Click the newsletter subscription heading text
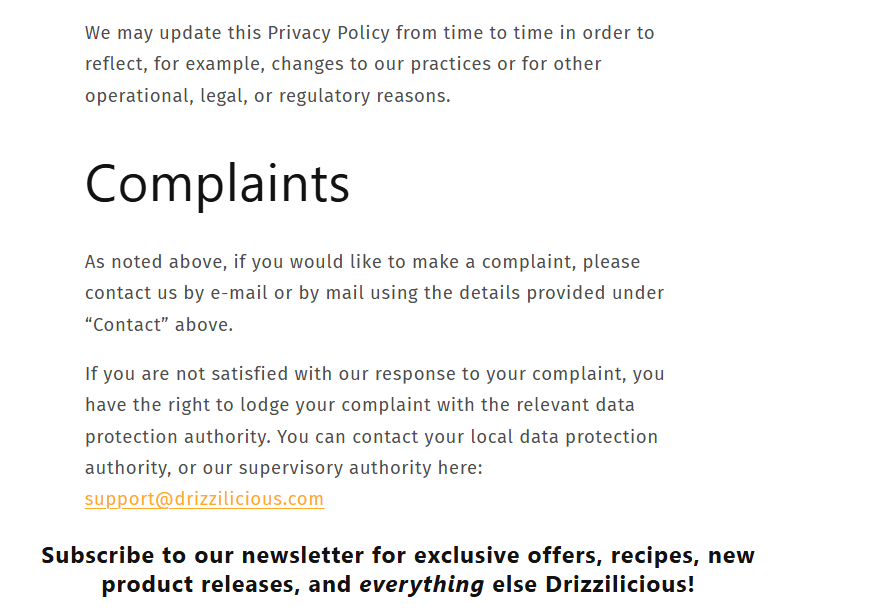 (x=398, y=570)
